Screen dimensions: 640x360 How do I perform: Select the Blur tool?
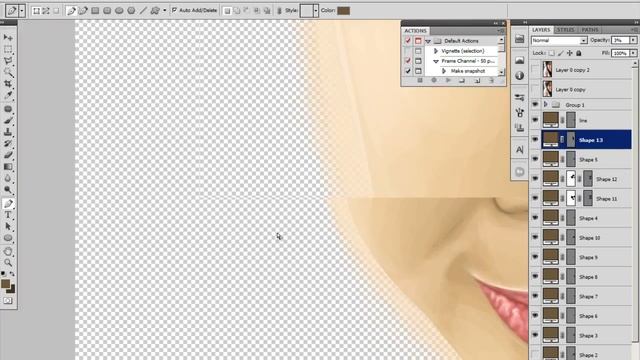8,178
